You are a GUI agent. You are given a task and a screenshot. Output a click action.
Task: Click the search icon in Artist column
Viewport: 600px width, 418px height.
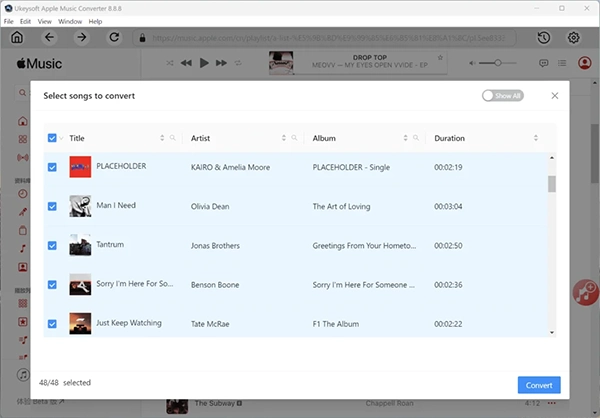294,138
